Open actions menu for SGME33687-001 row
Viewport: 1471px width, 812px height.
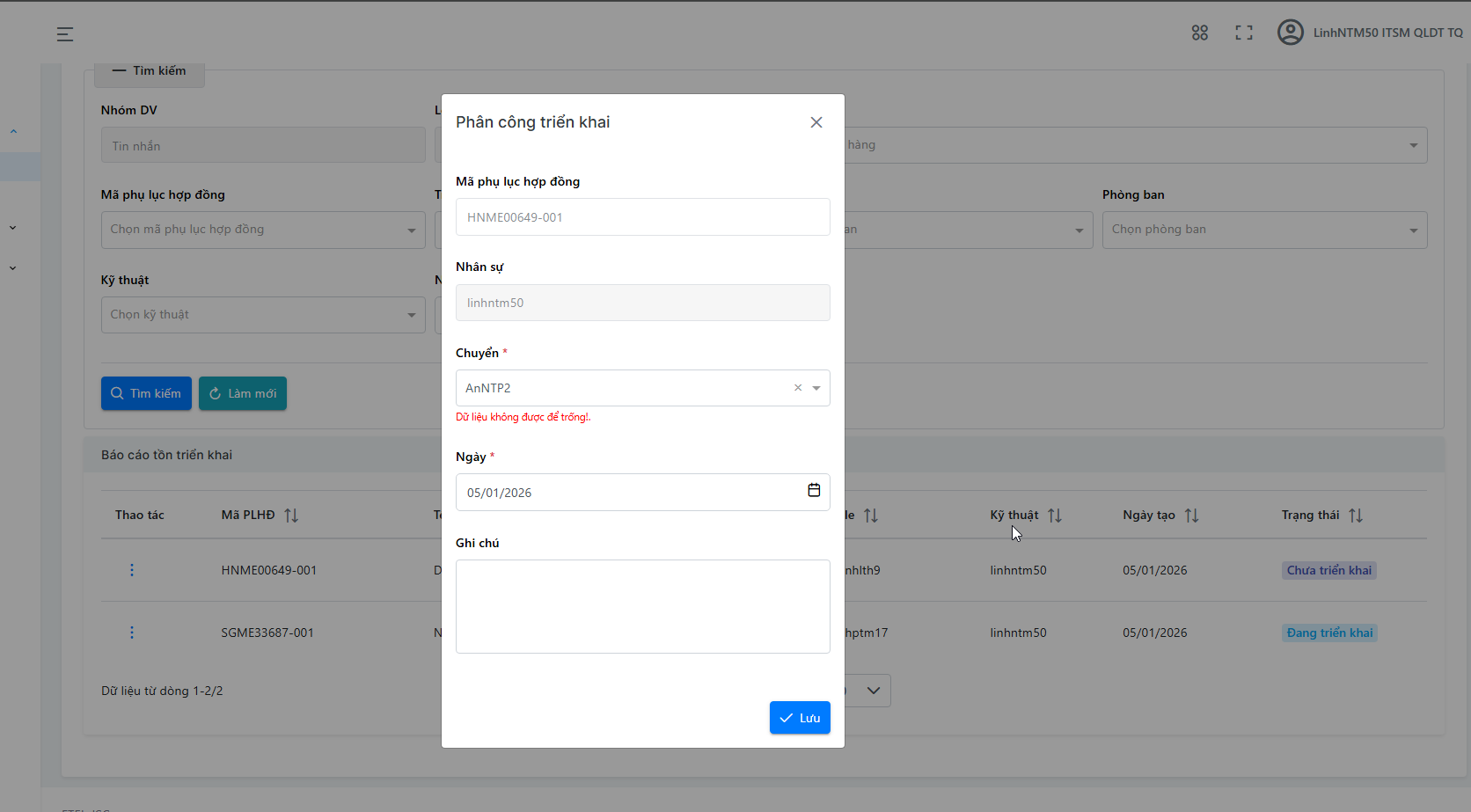coord(132,633)
